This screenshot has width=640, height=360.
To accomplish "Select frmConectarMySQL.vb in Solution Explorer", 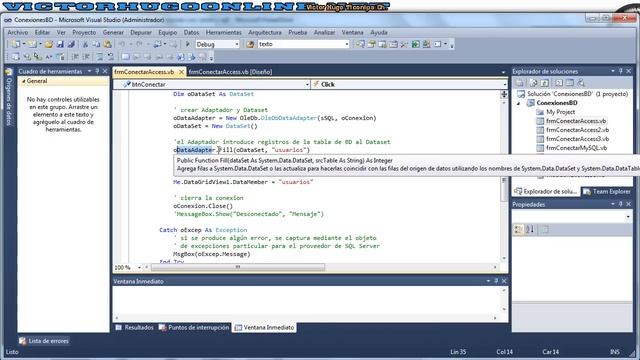I will tap(576, 148).
